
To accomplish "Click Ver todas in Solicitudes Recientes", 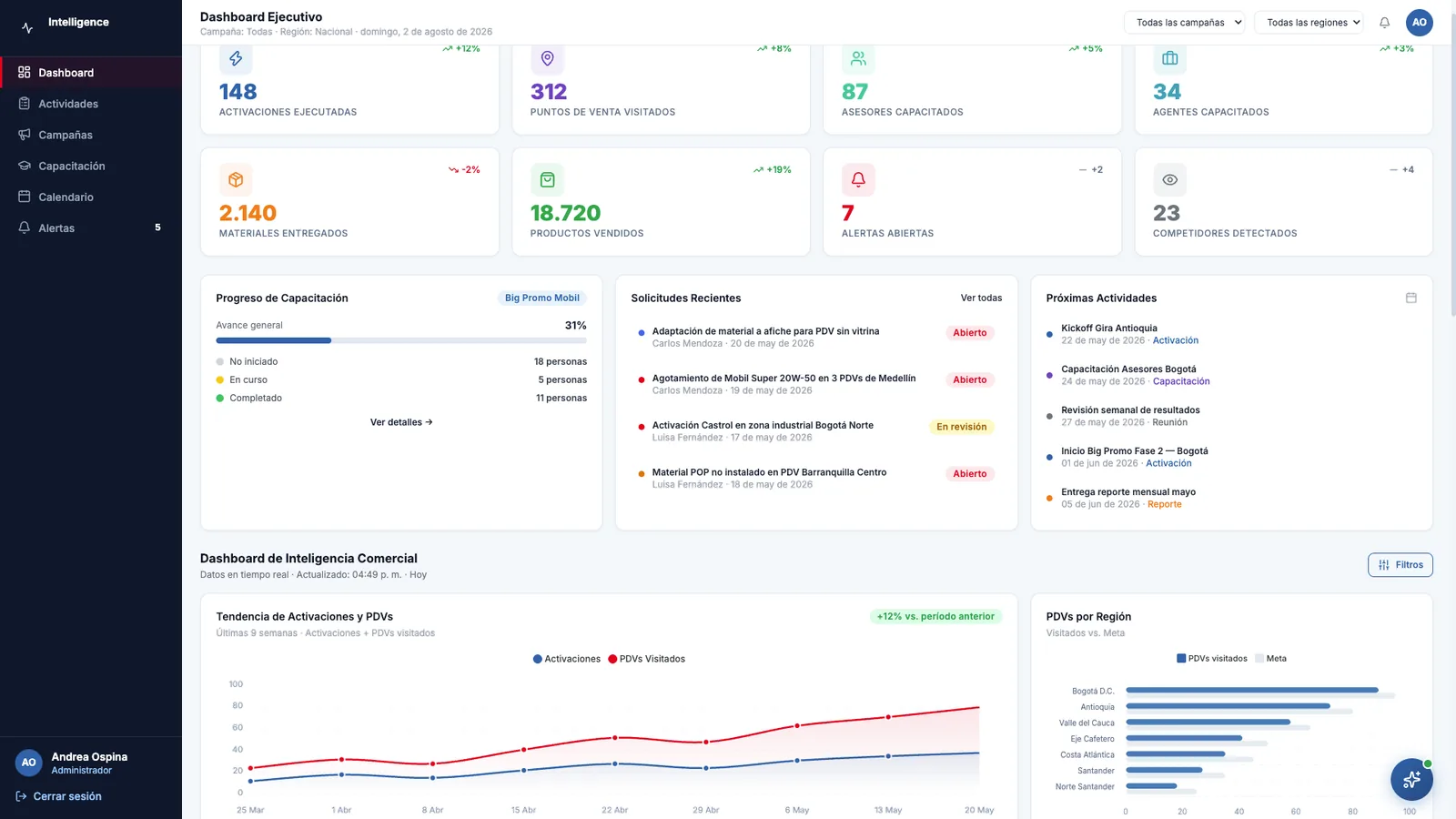I will tap(981, 298).
